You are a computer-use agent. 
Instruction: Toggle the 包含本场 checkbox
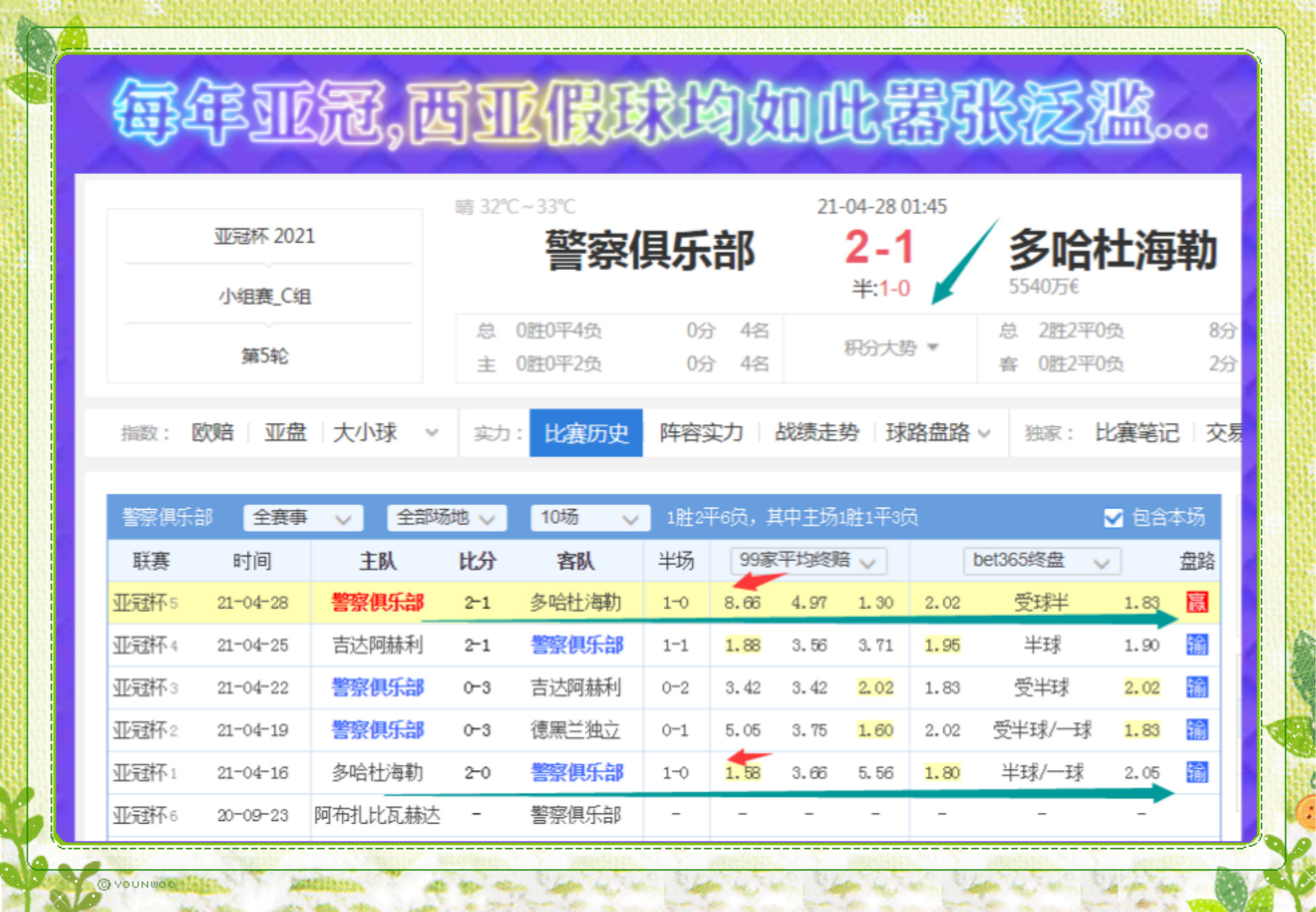(1113, 518)
